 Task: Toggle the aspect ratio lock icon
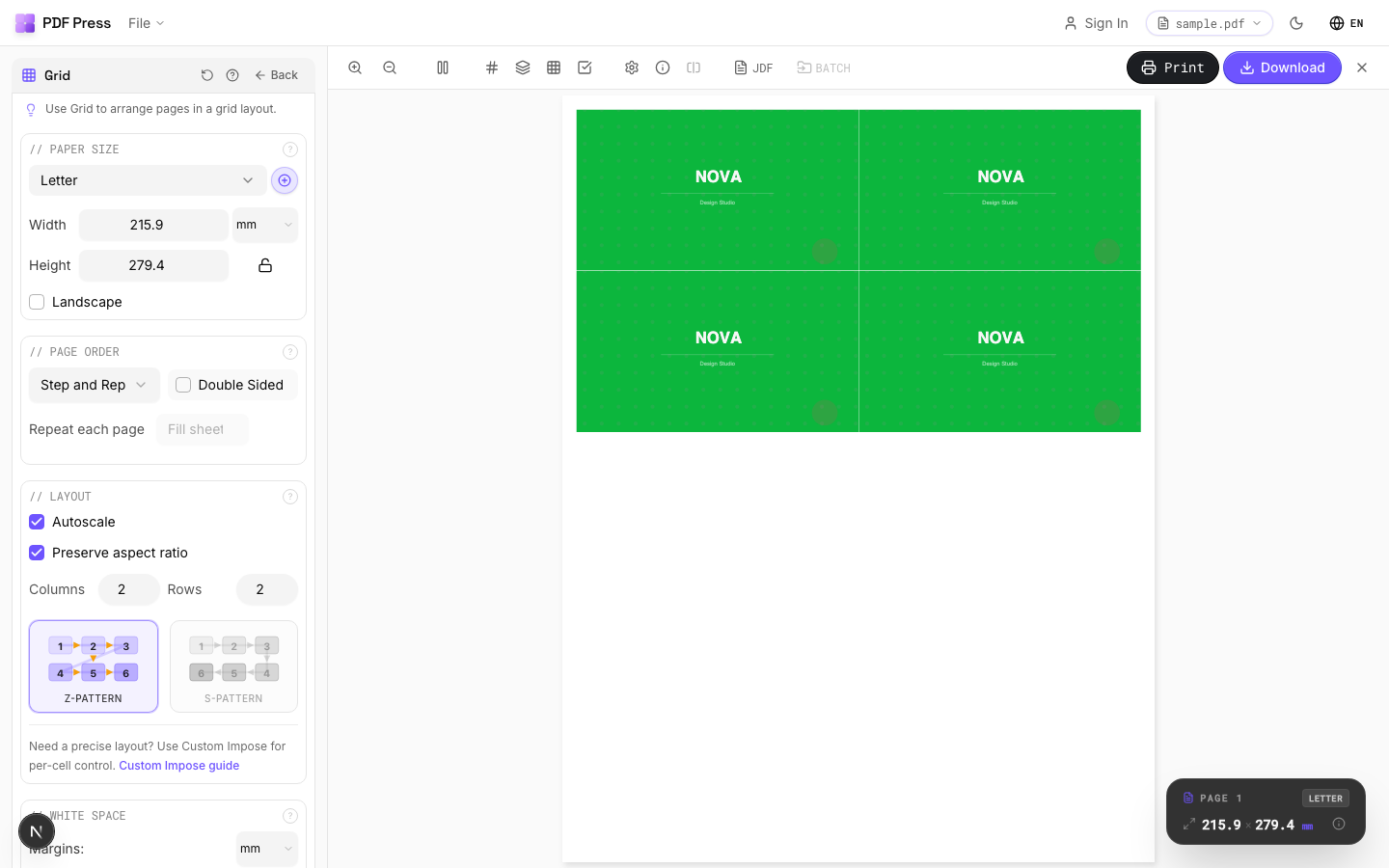(x=265, y=265)
